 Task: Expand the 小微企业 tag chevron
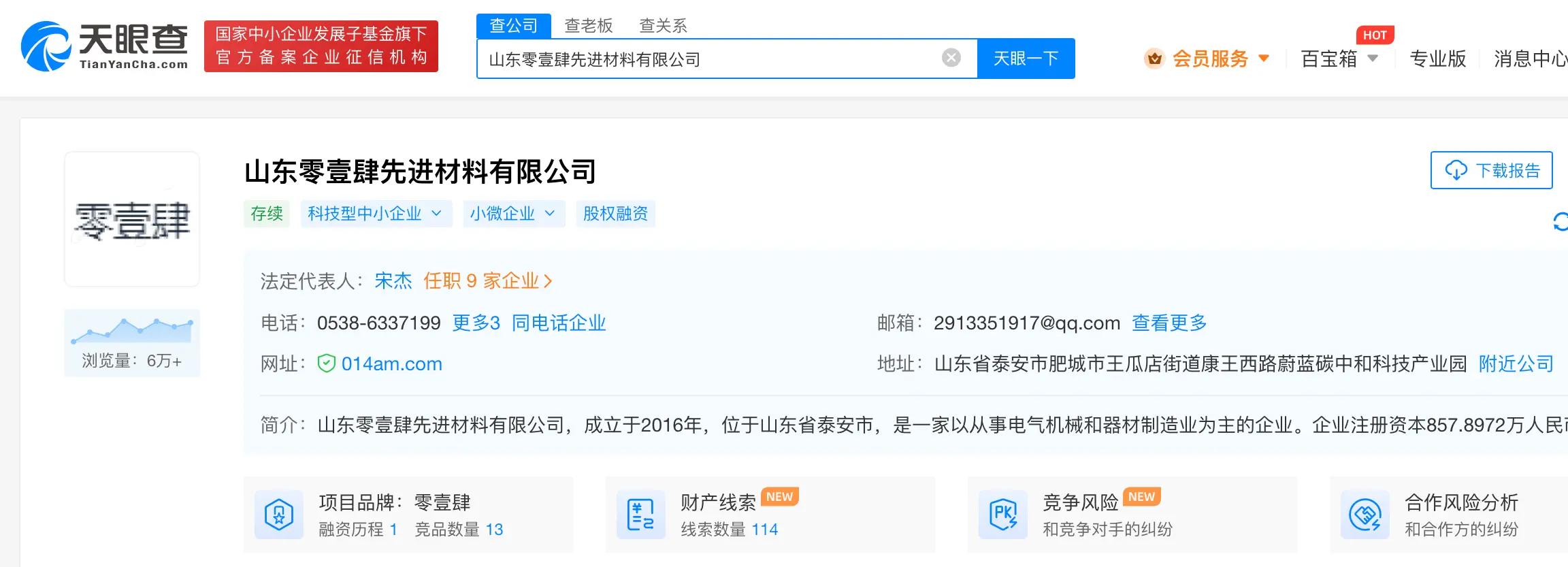550,214
